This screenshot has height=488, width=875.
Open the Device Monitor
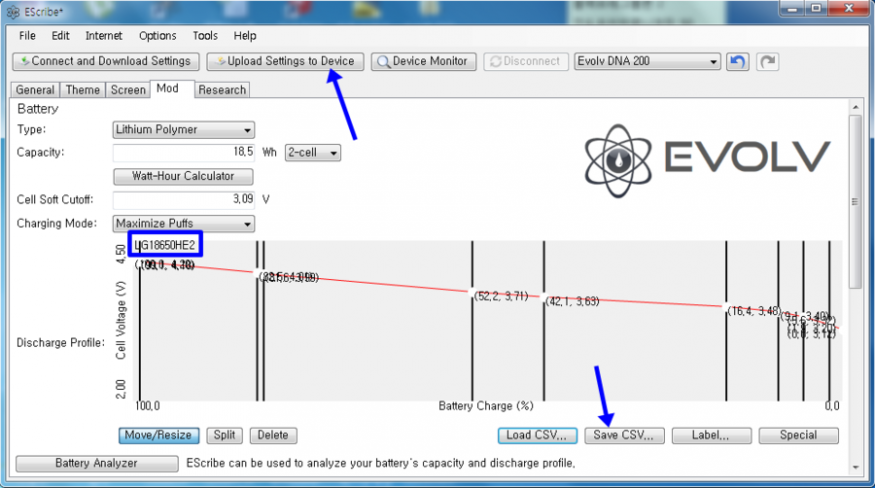[x=422, y=61]
